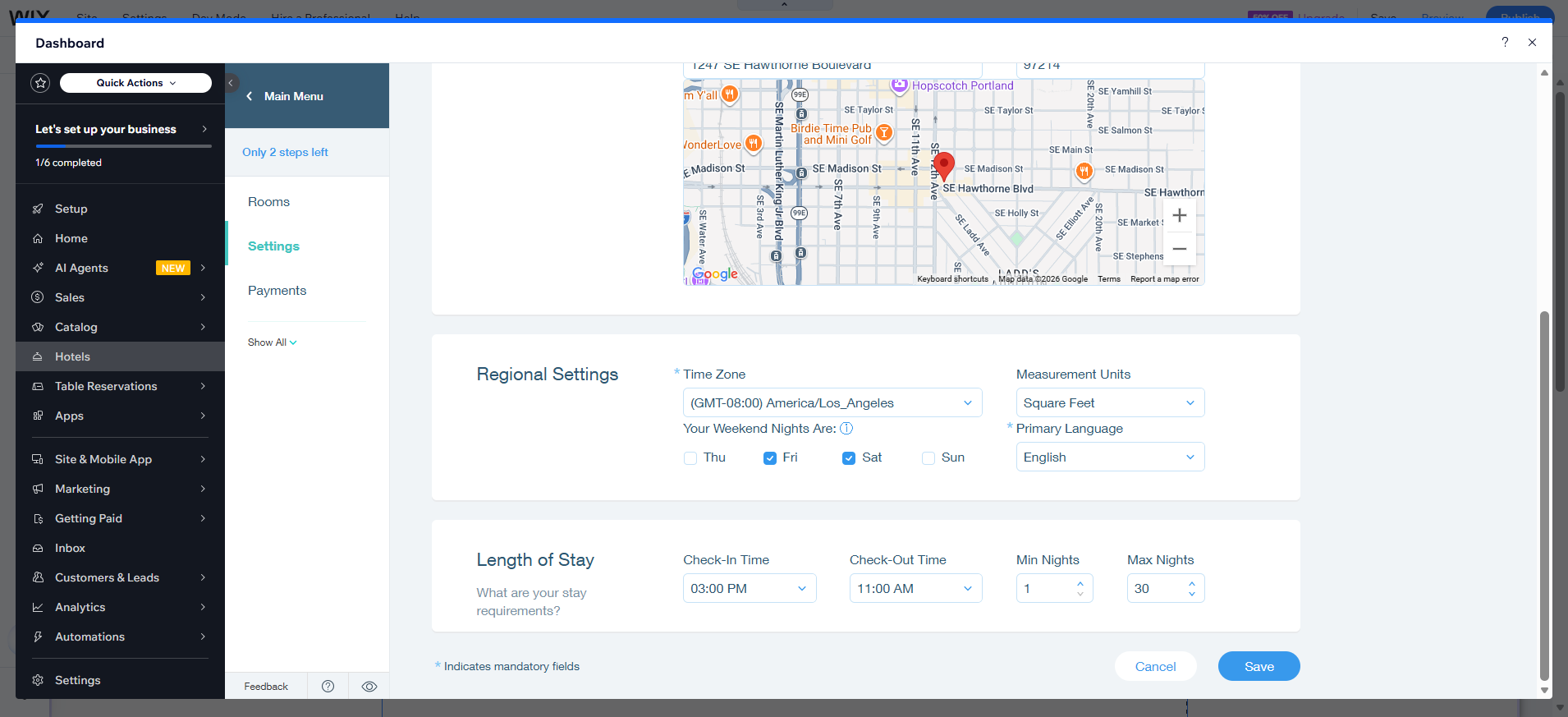Expand the Marketing submenu chevron
Screen dimensions: 1568x717
click(x=203, y=489)
